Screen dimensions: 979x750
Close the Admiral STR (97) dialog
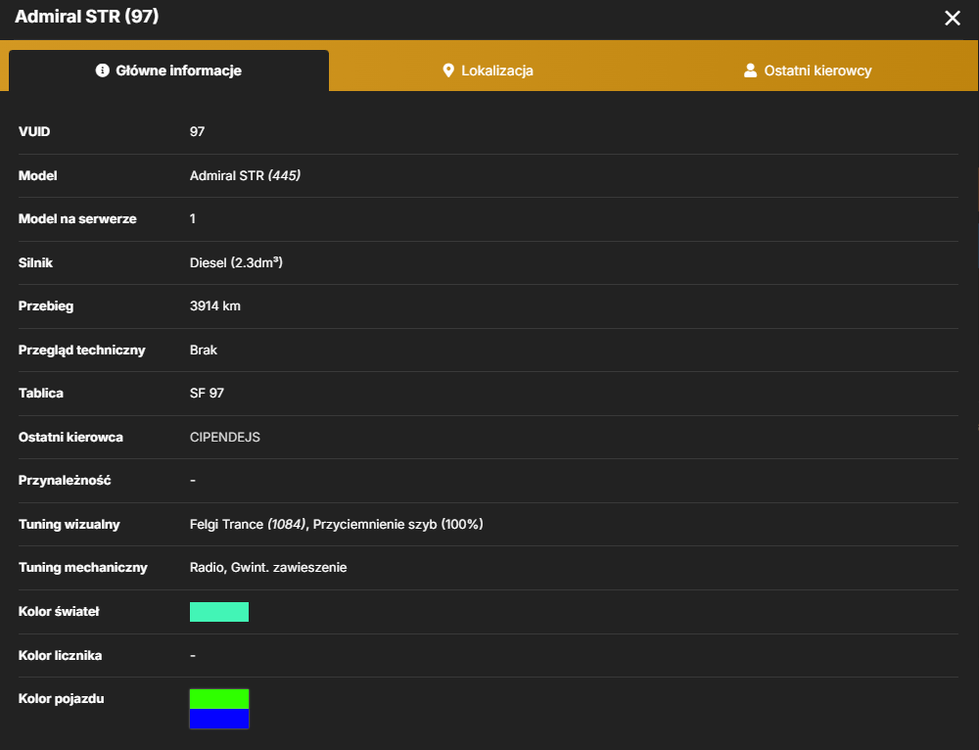pyautogui.click(x=952, y=18)
